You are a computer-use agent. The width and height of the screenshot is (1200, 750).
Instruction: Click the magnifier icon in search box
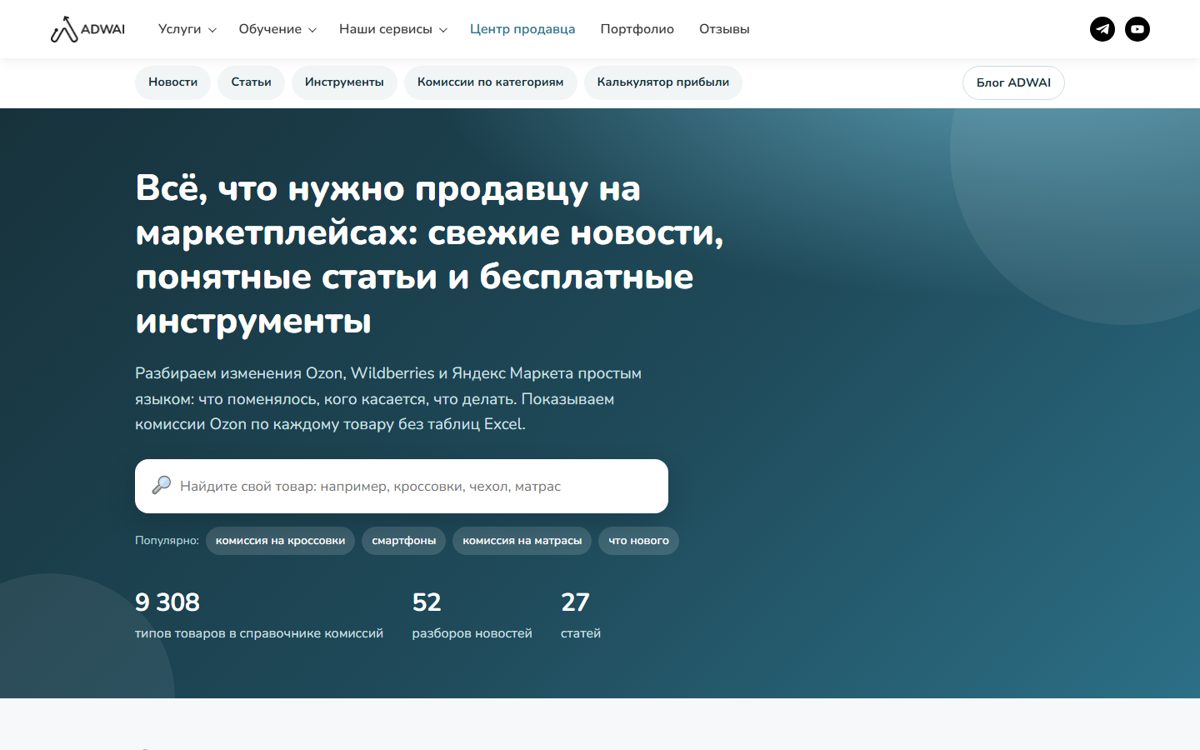pyautogui.click(x=161, y=486)
